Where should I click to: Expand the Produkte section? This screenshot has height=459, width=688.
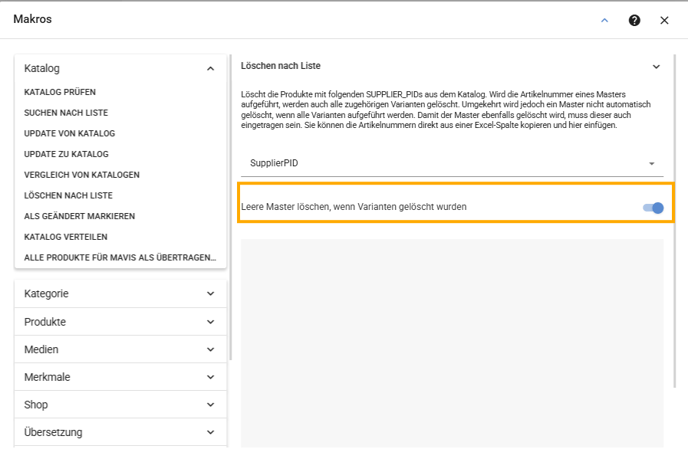click(x=120, y=322)
